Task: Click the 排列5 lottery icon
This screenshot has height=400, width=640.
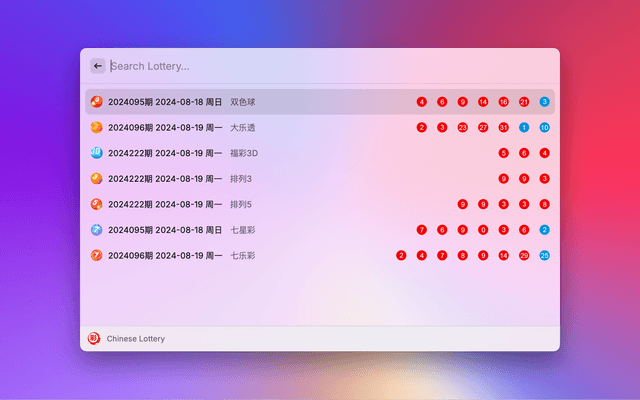Action: coord(96,204)
